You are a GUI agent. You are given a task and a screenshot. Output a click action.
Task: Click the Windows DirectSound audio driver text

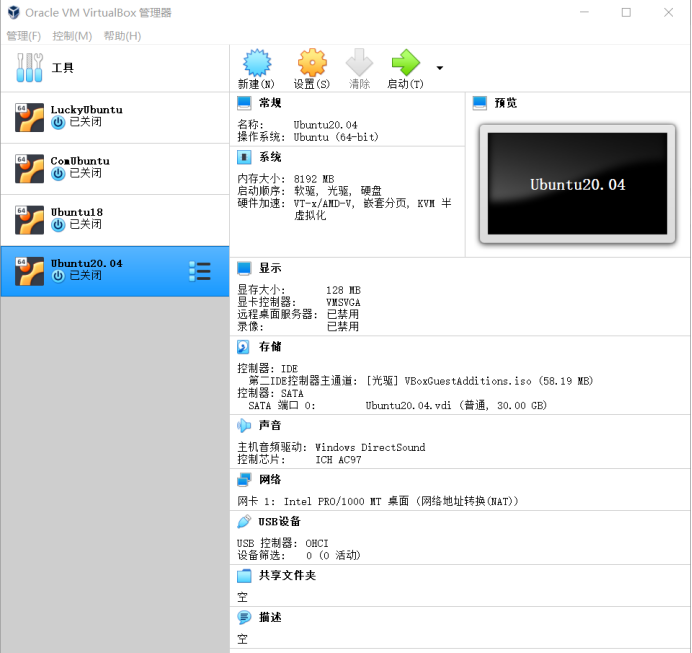pyautogui.click(x=370, y=447)
